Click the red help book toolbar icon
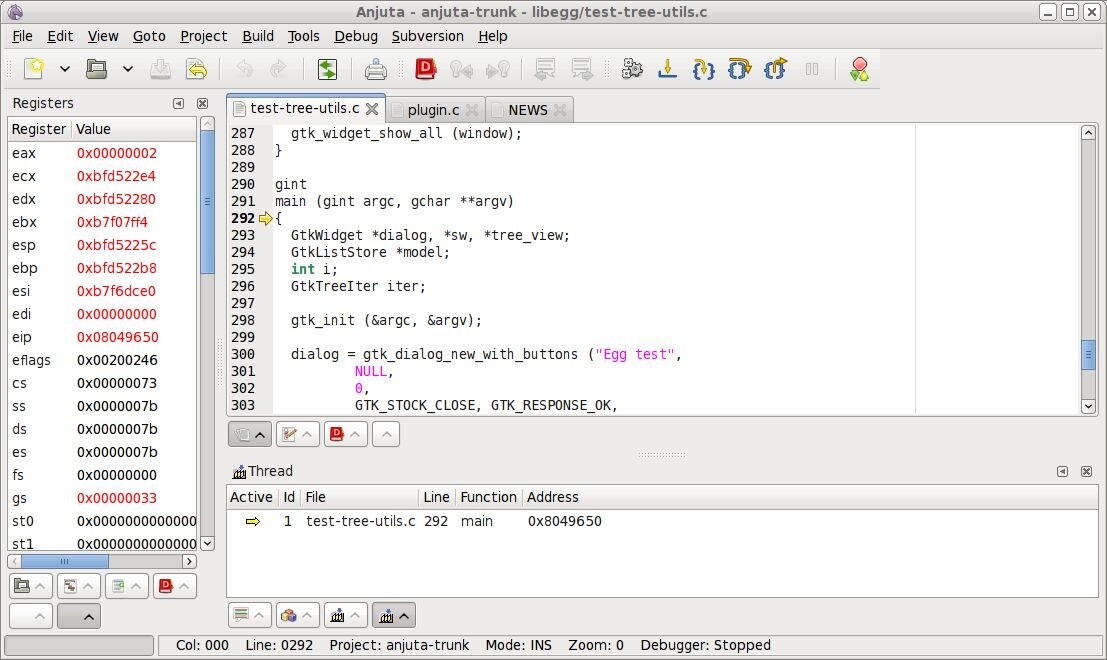This screenshot has height=660, width=1107. (426, 69)
